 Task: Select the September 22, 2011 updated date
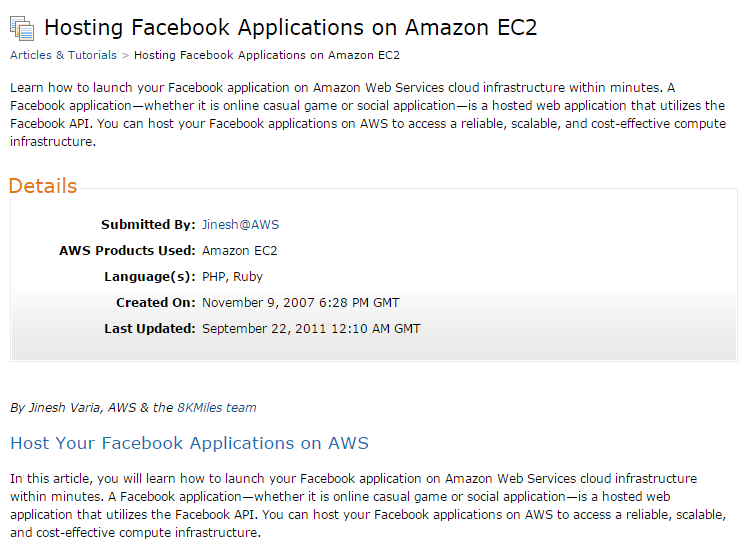(x=311, y=329)
